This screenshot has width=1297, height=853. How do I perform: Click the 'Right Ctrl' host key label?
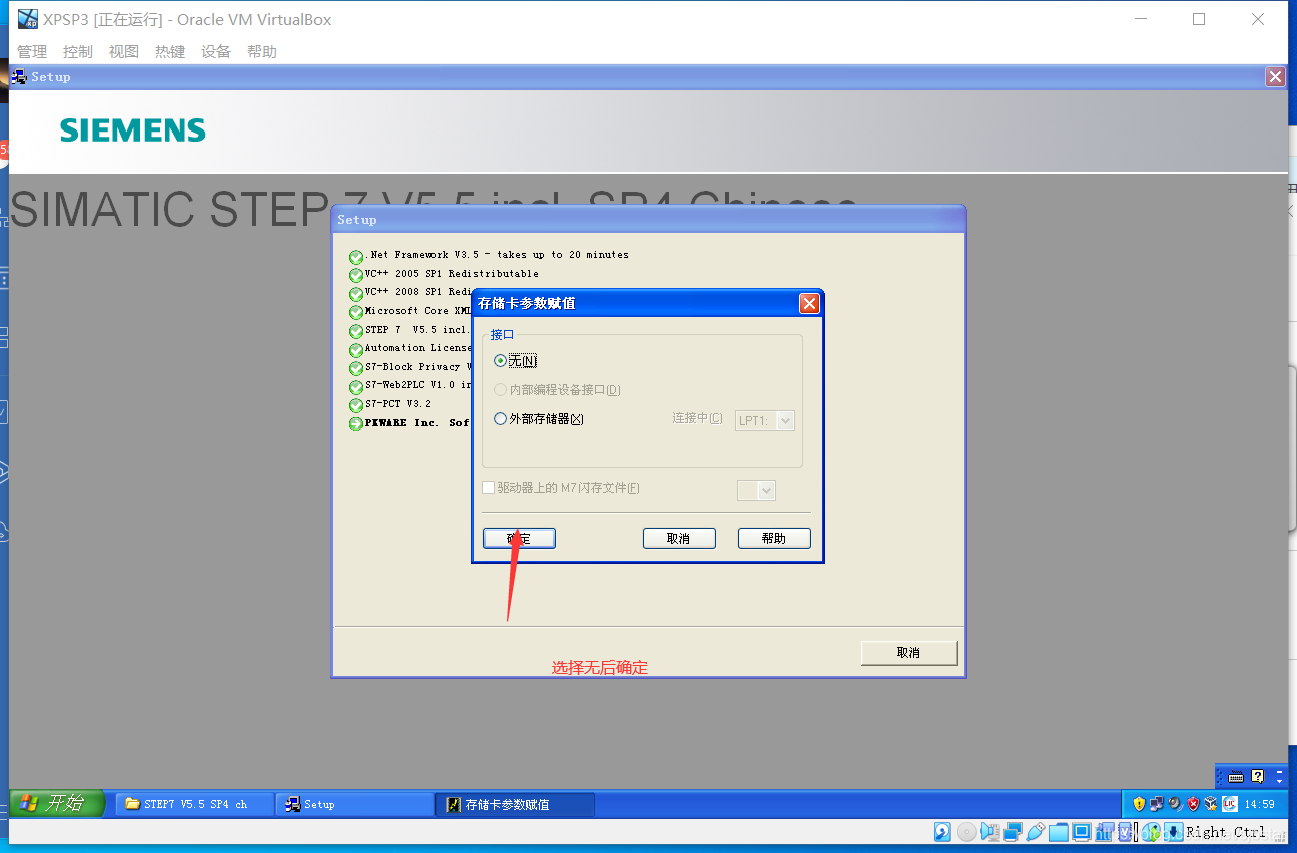tap(1226, 832)
